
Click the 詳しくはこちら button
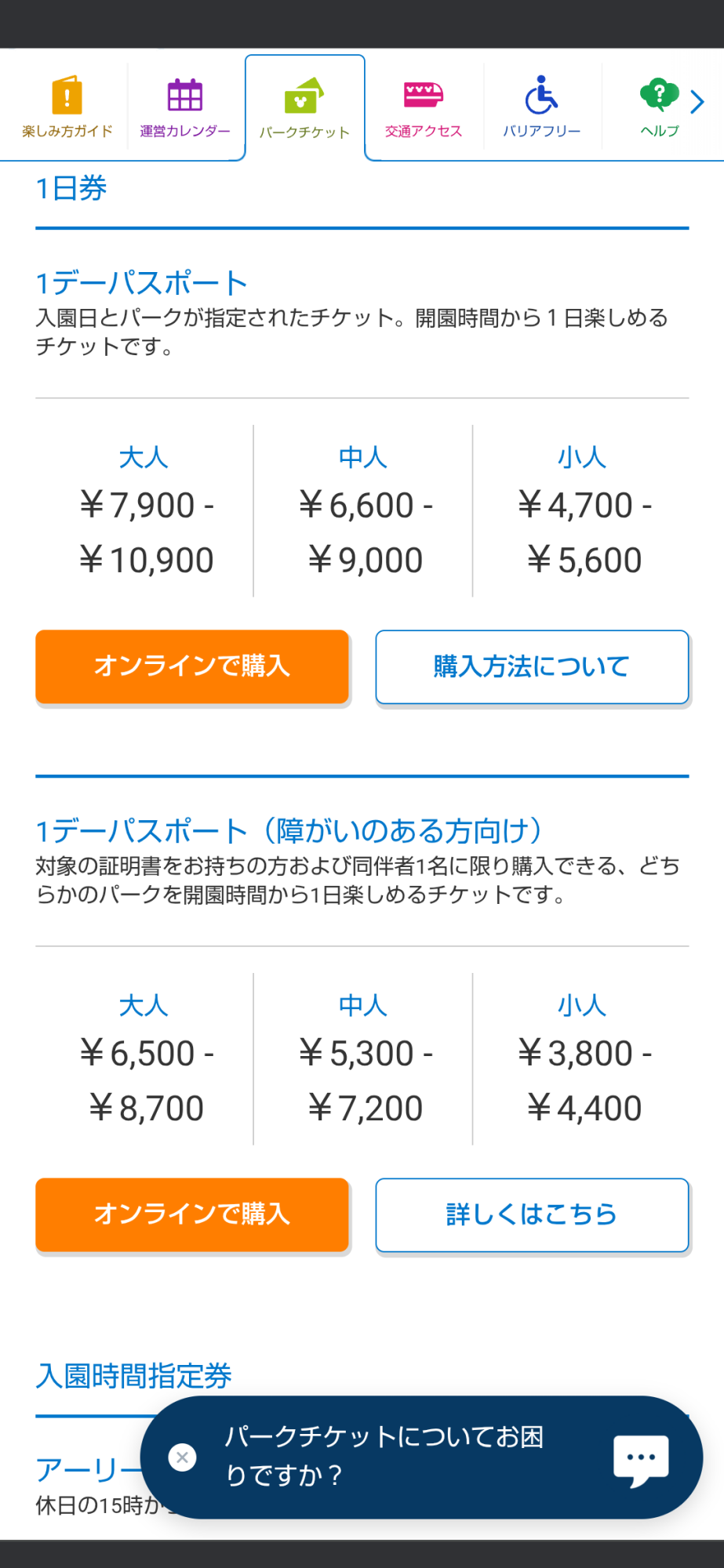(532, 1215)
